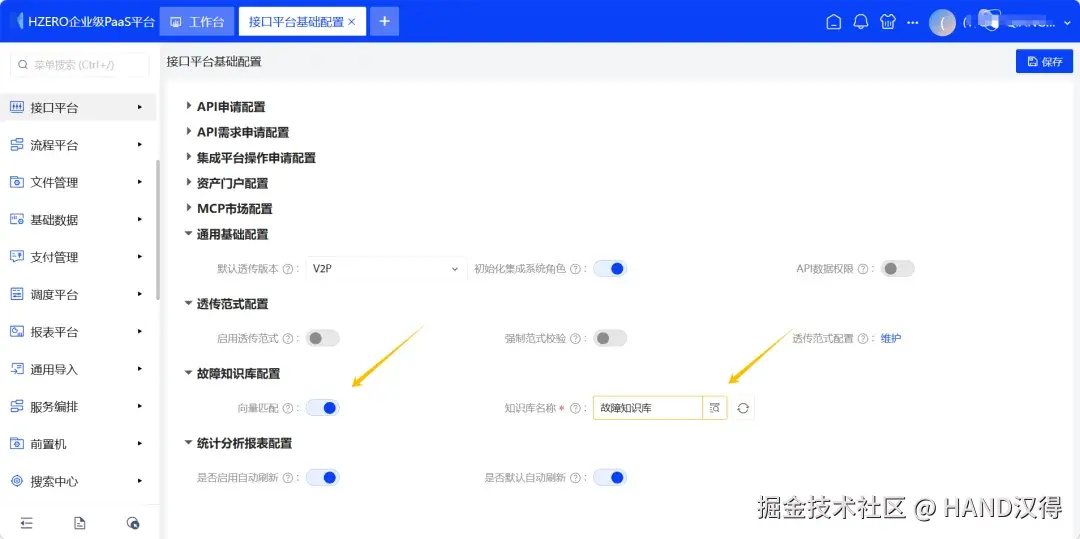This screenshot has width=1080, height=539.
Task: Click help icon next to API数据权限
Action: [x=862, y=269]
